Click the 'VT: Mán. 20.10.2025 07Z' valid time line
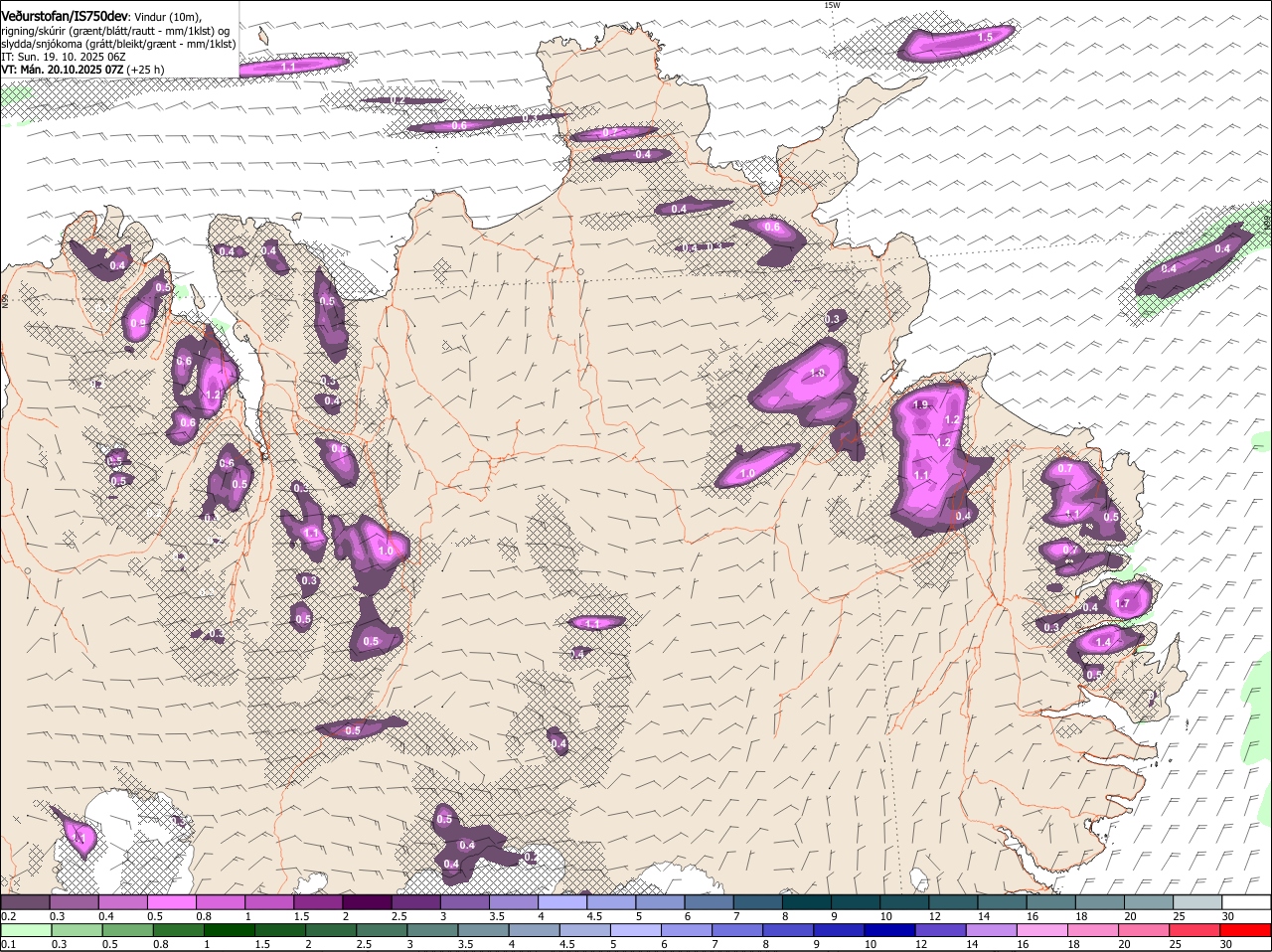The height and width of the screenshot is (952, 1272). [x=63, y=70]
